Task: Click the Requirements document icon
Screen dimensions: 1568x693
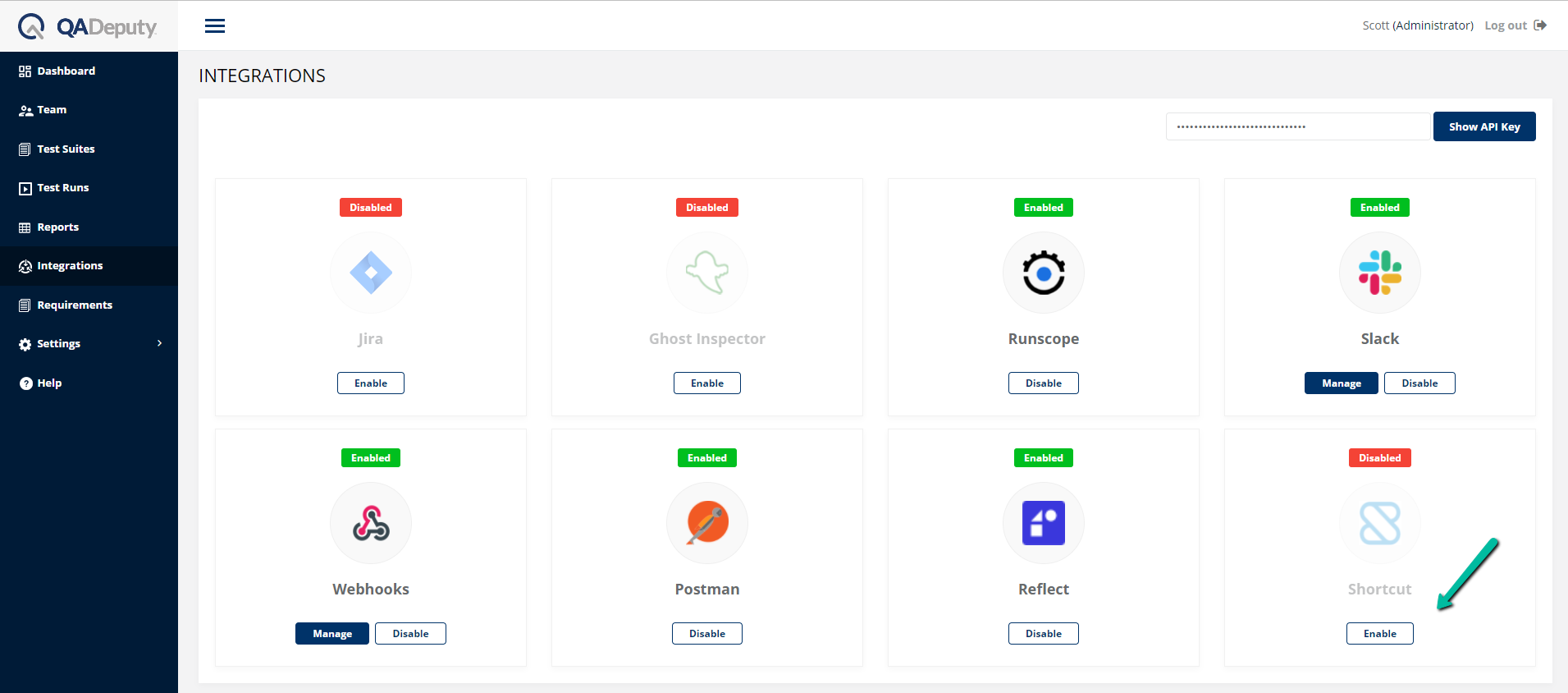Action: coord(25,305)
